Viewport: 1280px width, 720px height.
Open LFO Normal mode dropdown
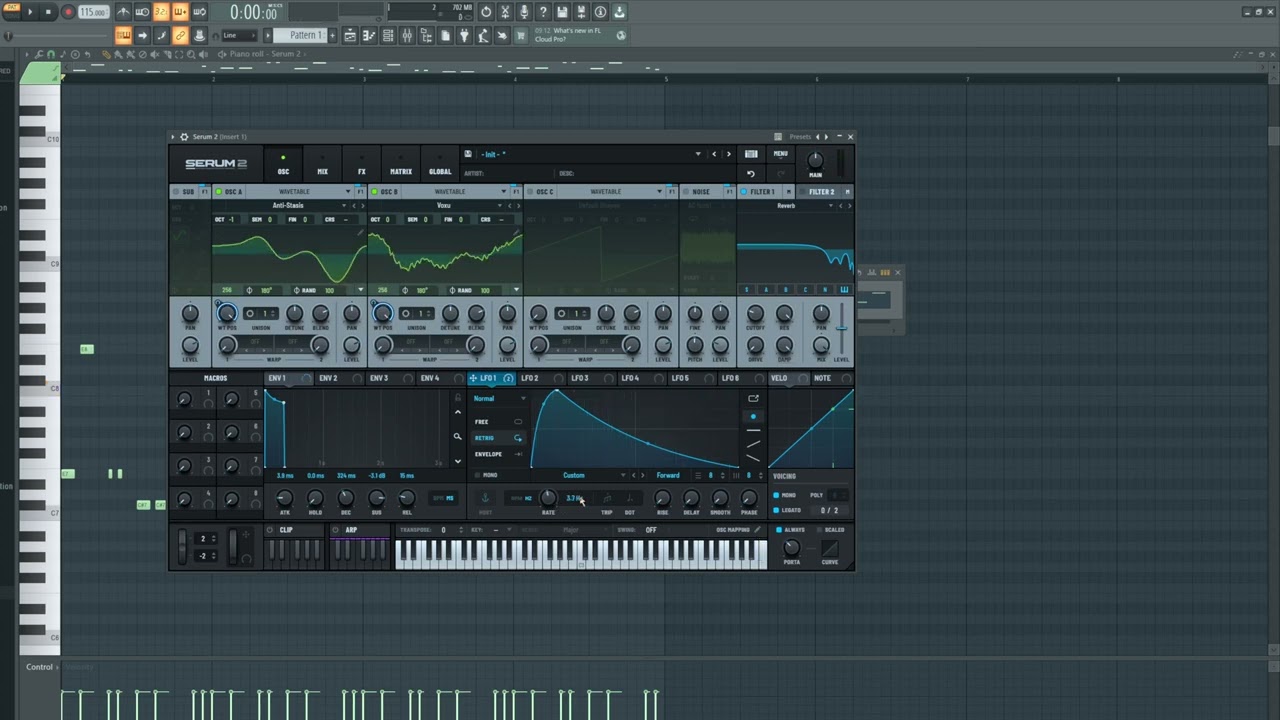coord(499,398)
